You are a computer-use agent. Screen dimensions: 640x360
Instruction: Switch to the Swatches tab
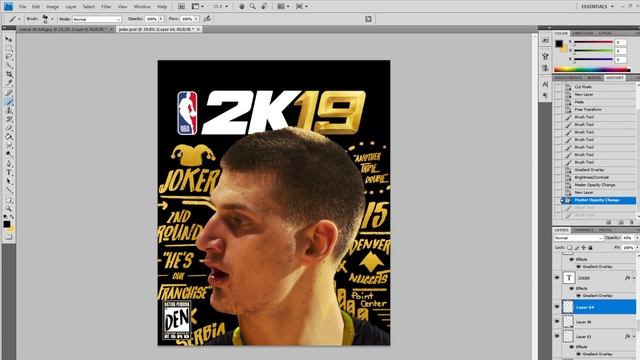583,33
